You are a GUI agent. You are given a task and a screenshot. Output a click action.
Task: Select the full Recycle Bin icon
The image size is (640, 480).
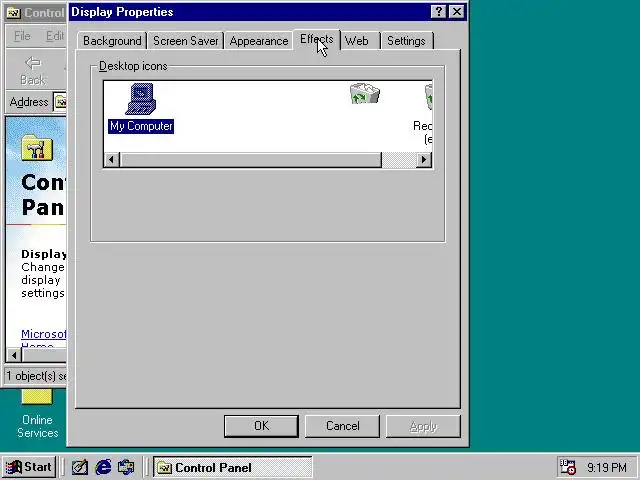coord(365,93)
